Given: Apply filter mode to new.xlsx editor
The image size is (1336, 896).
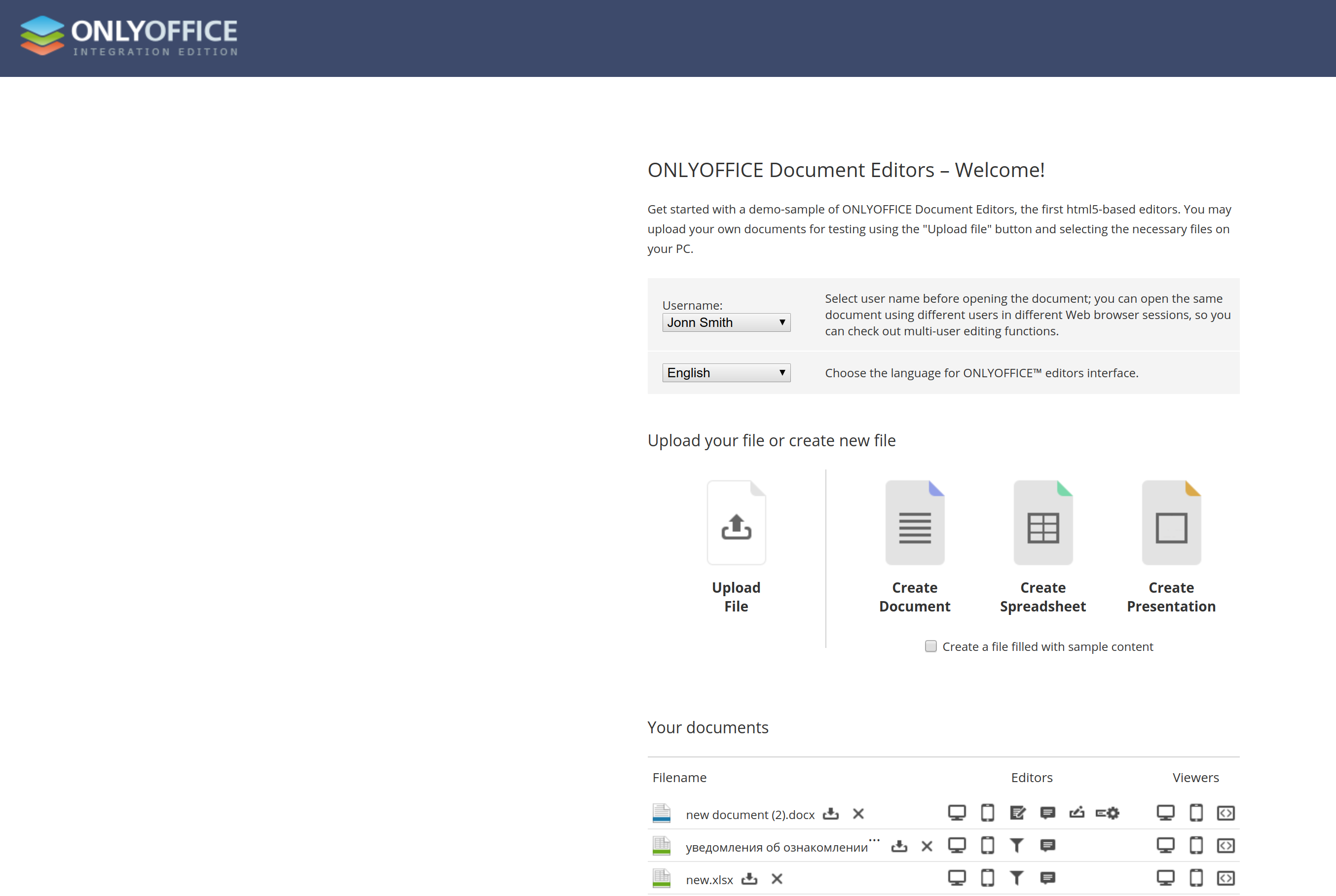Looking at the screenshot, I should click(x=1017, y=878).
